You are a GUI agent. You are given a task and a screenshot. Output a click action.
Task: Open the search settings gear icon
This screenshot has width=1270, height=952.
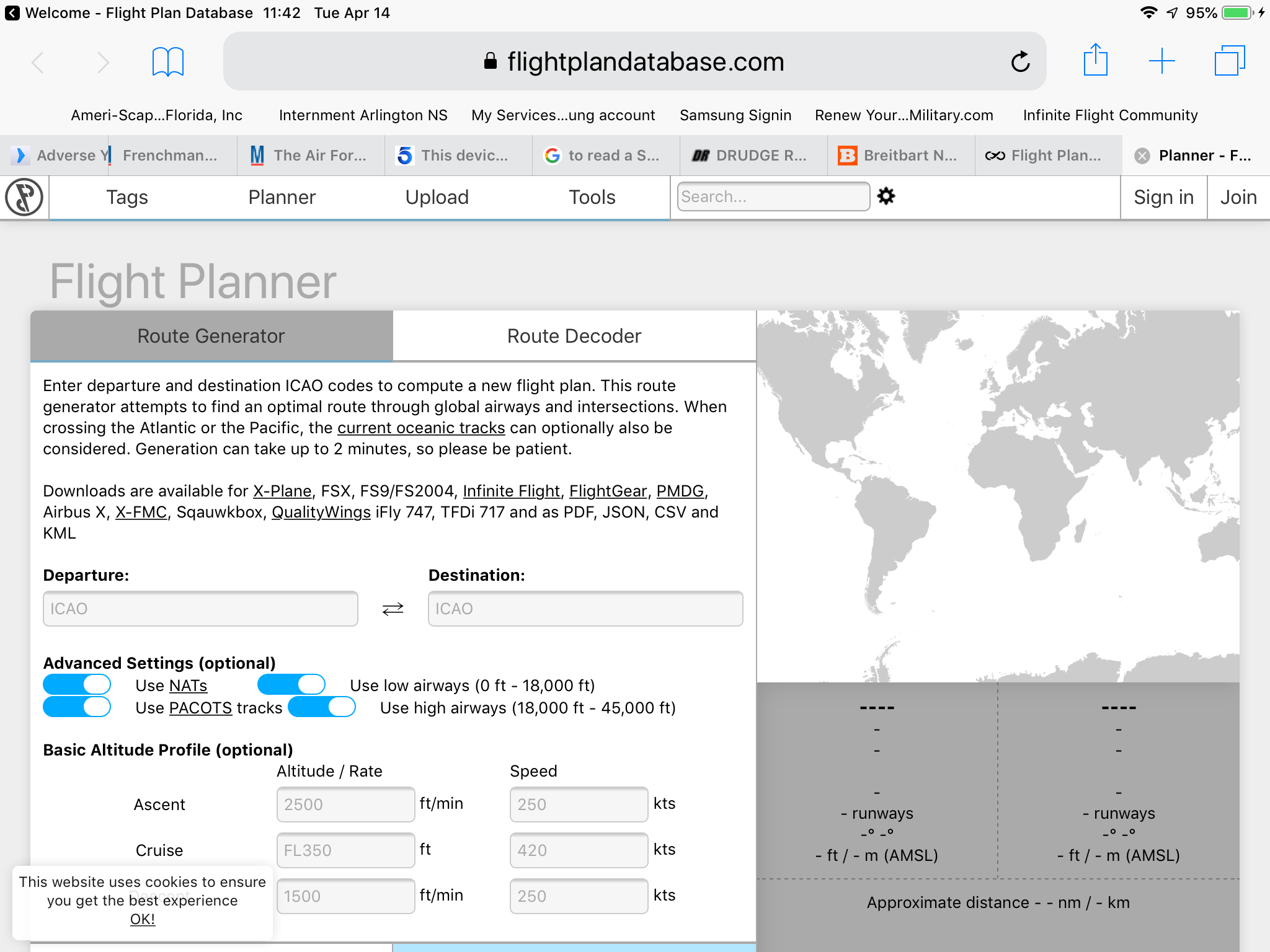click(x=886, y=196)
